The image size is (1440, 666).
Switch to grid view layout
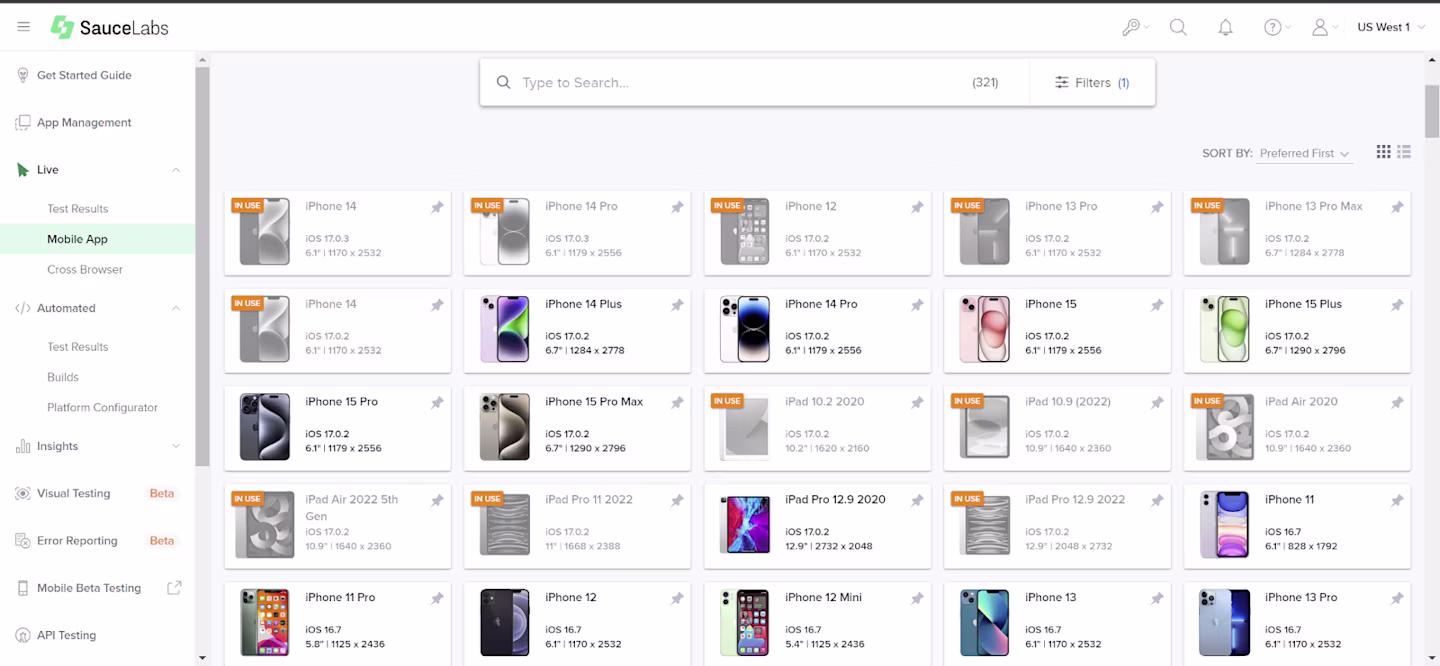tap(1383, 152)
